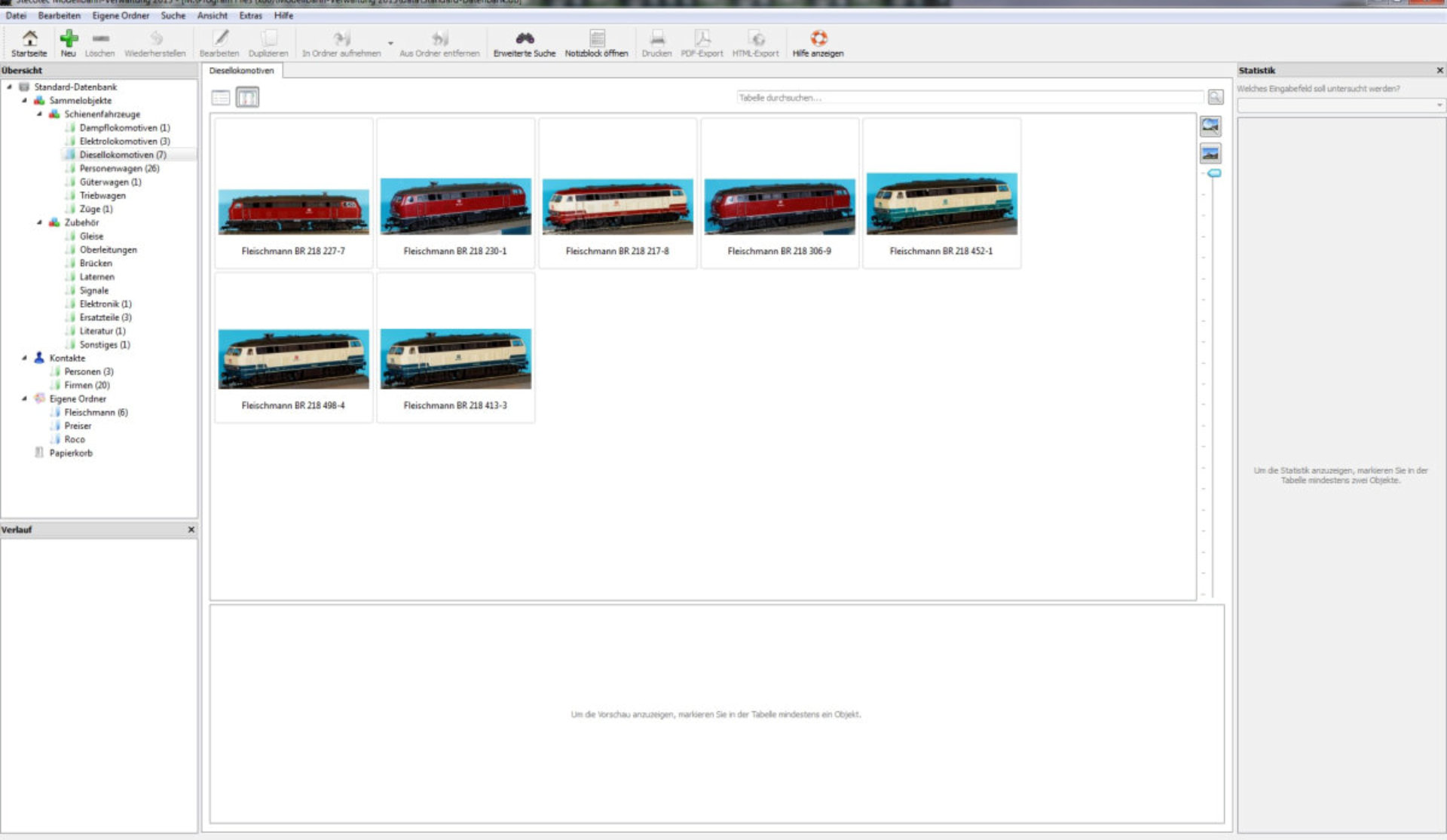1447x840 pixels.
Task: Collapse the Schienenfahrzeuge tree node
Action: coord(40,114)
